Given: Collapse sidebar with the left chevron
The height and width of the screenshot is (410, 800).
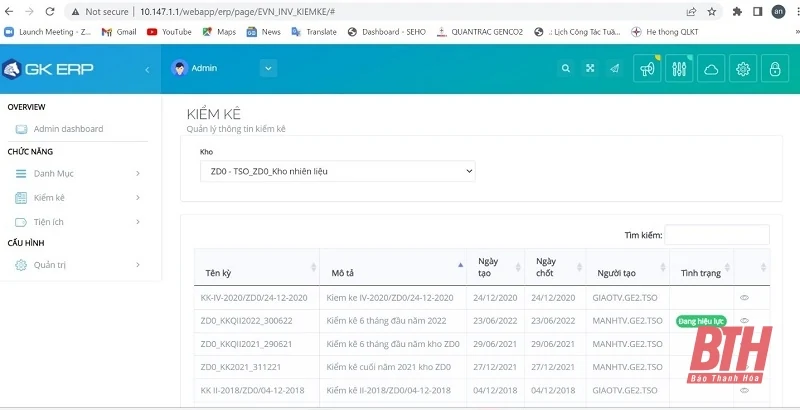Looking at the screenshot, I should click(147, 69).
